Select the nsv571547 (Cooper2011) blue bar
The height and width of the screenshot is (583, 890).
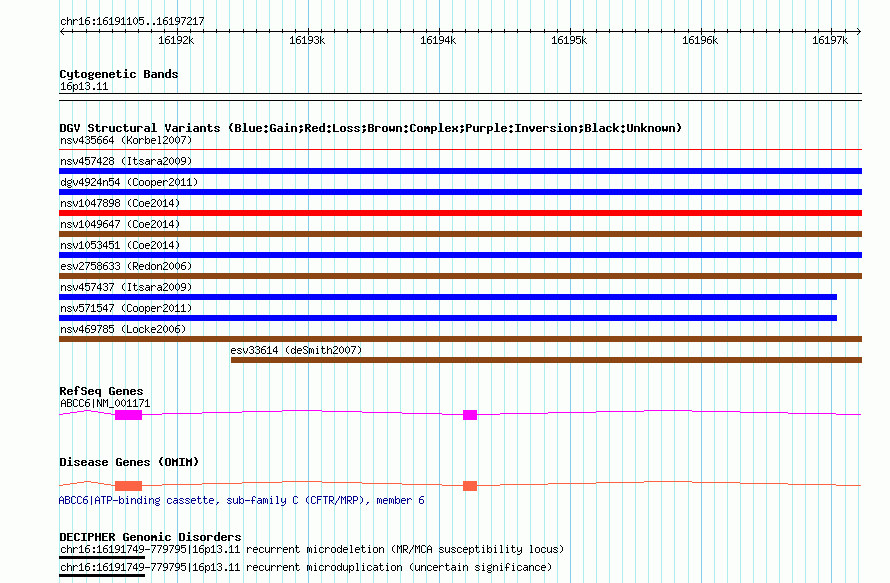tap(448, 318)
